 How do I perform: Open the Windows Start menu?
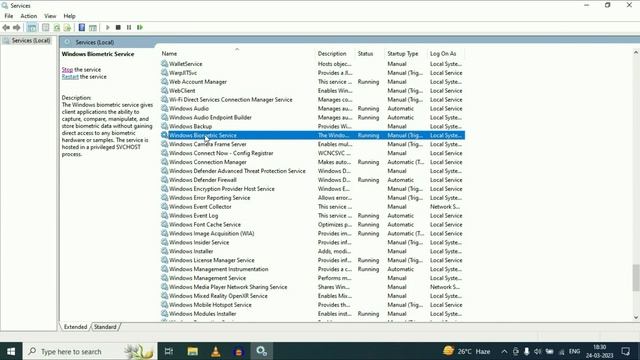[x=11, y=351]
